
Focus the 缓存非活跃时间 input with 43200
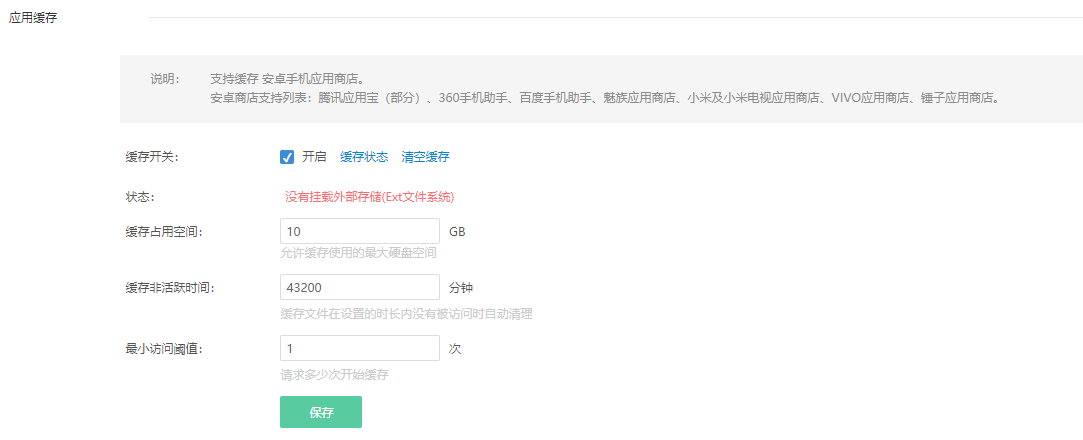360,287
